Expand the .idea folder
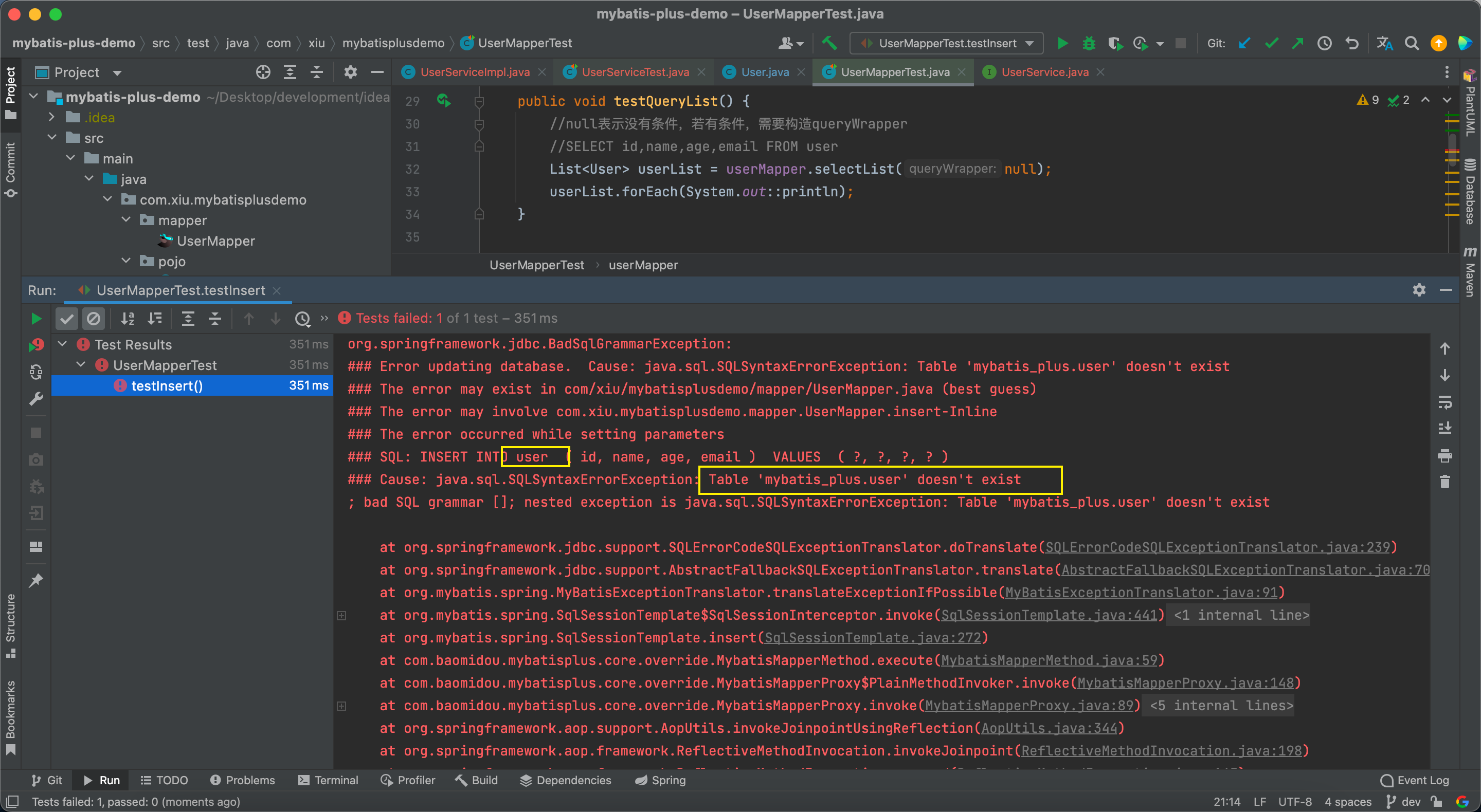Image resolution: width=1481 pixels, height=812 pixels. (52, 117)
